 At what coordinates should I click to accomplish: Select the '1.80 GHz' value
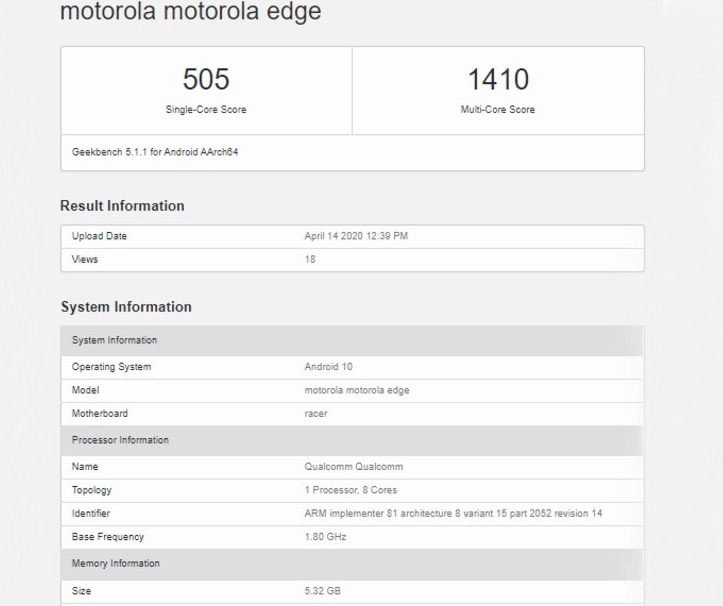(325, 537)
